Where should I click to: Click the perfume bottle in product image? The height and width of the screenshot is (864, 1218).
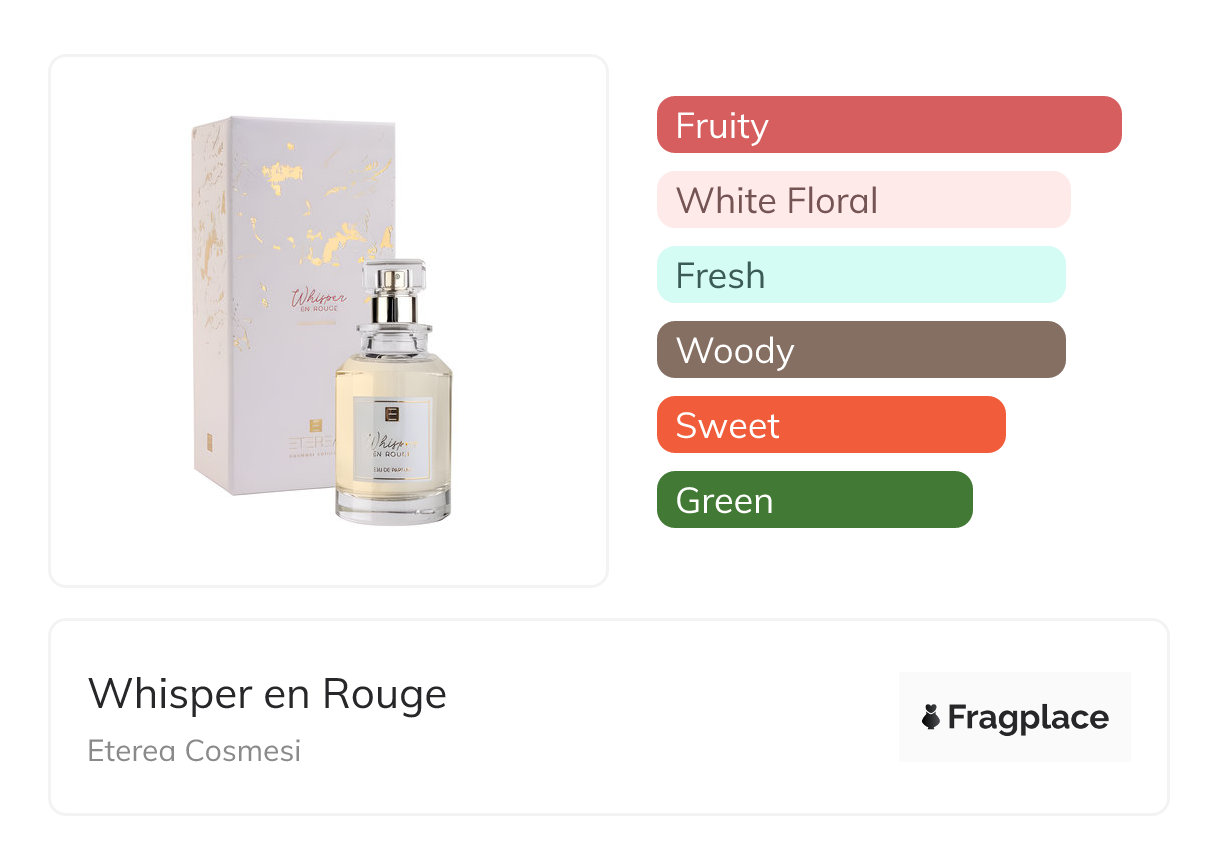click(x=393, y=392)
